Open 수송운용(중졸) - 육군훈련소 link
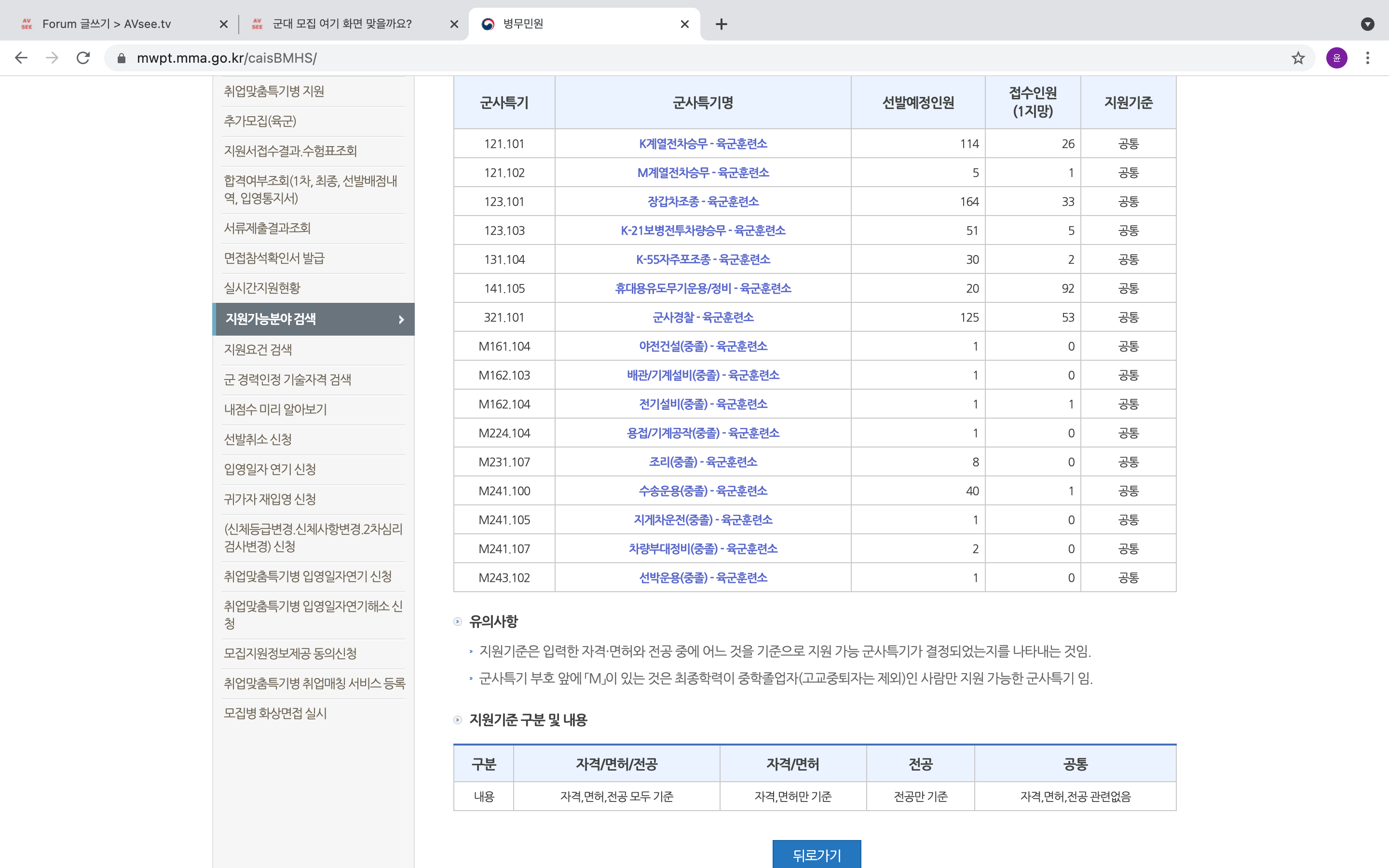Screen dimensions: 1389x868 pyautogui.click(x=703, y=491)
